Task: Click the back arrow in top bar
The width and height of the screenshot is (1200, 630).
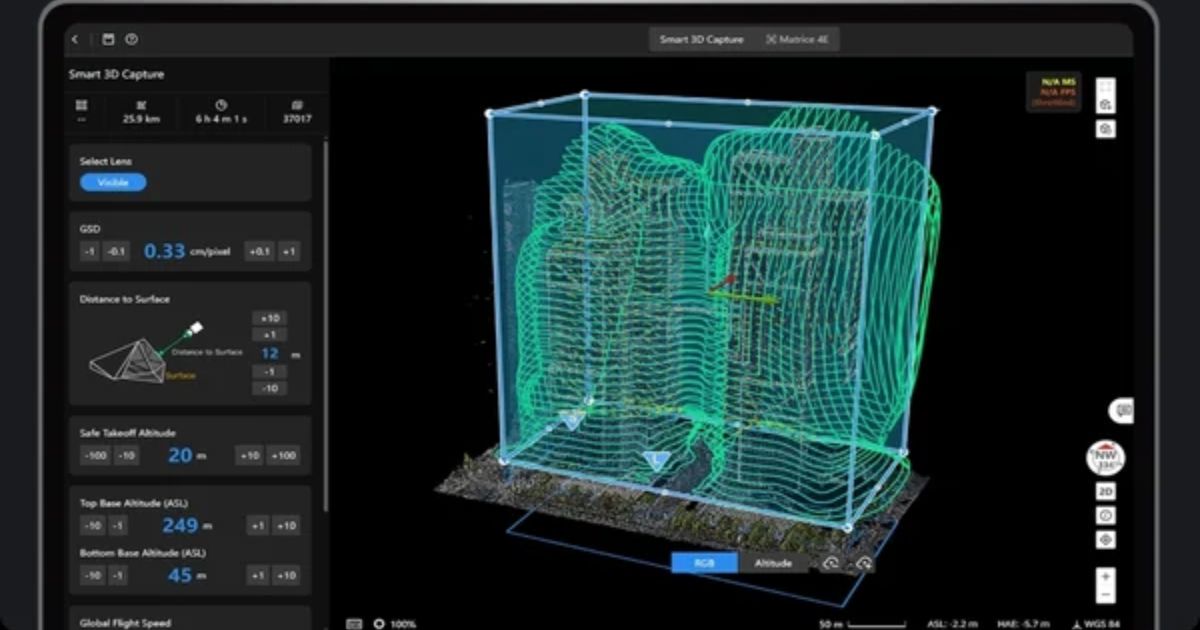Action: tap(75, 40)
